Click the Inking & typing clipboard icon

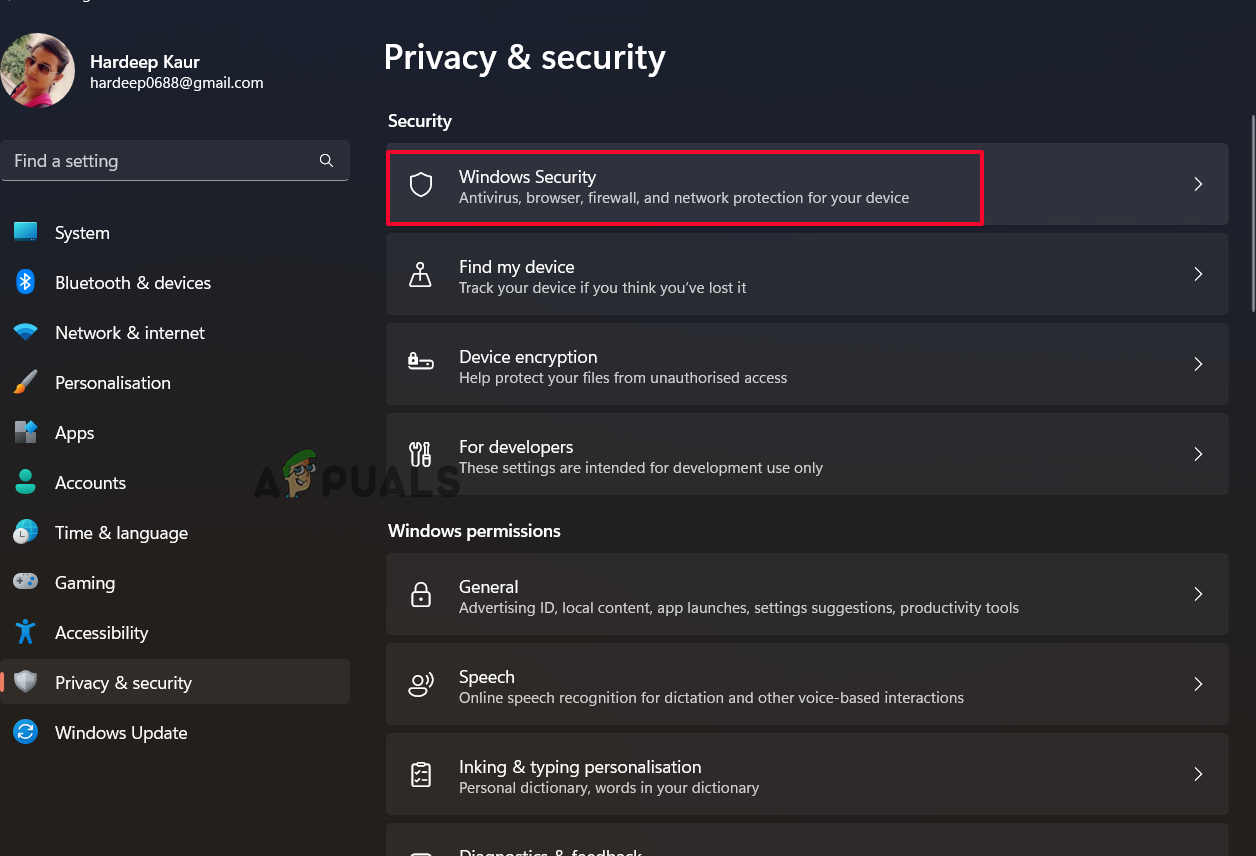[421, 774]
